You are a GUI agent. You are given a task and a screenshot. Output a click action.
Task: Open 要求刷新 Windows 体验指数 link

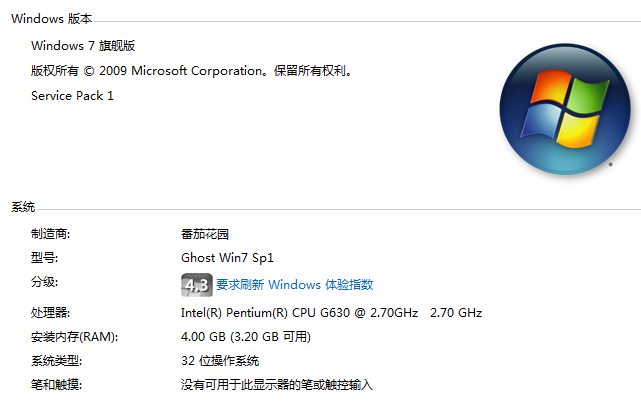pyautogui.click(x=294, y=285)
